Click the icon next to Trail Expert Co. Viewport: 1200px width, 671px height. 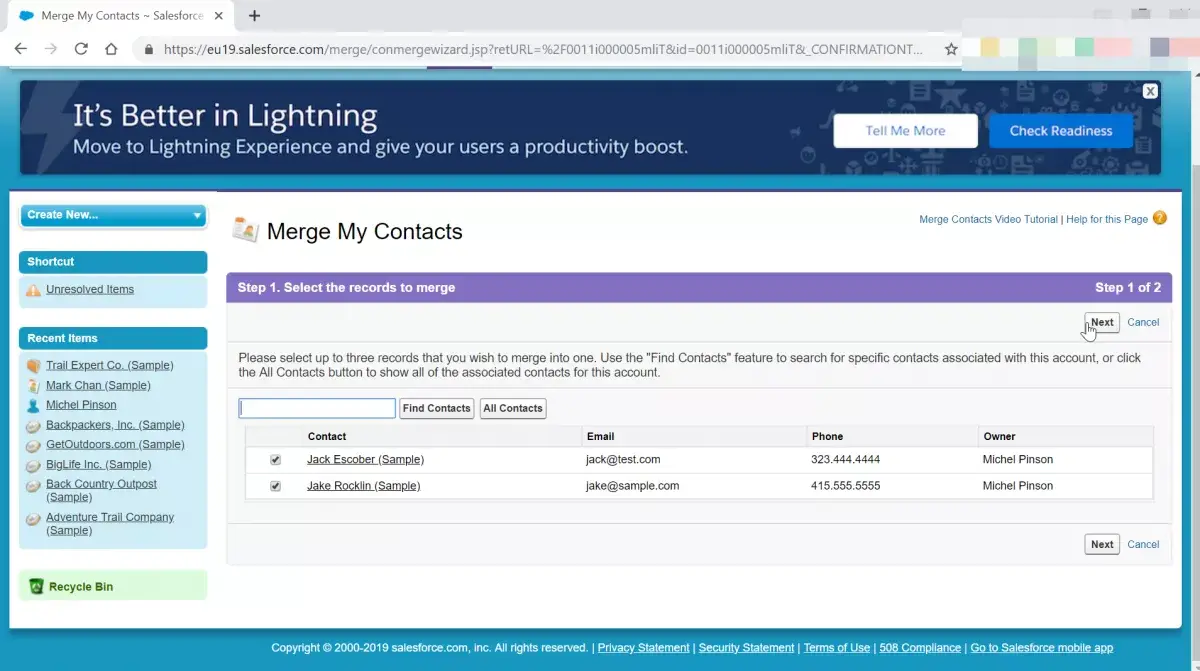(x=34, y=366)
